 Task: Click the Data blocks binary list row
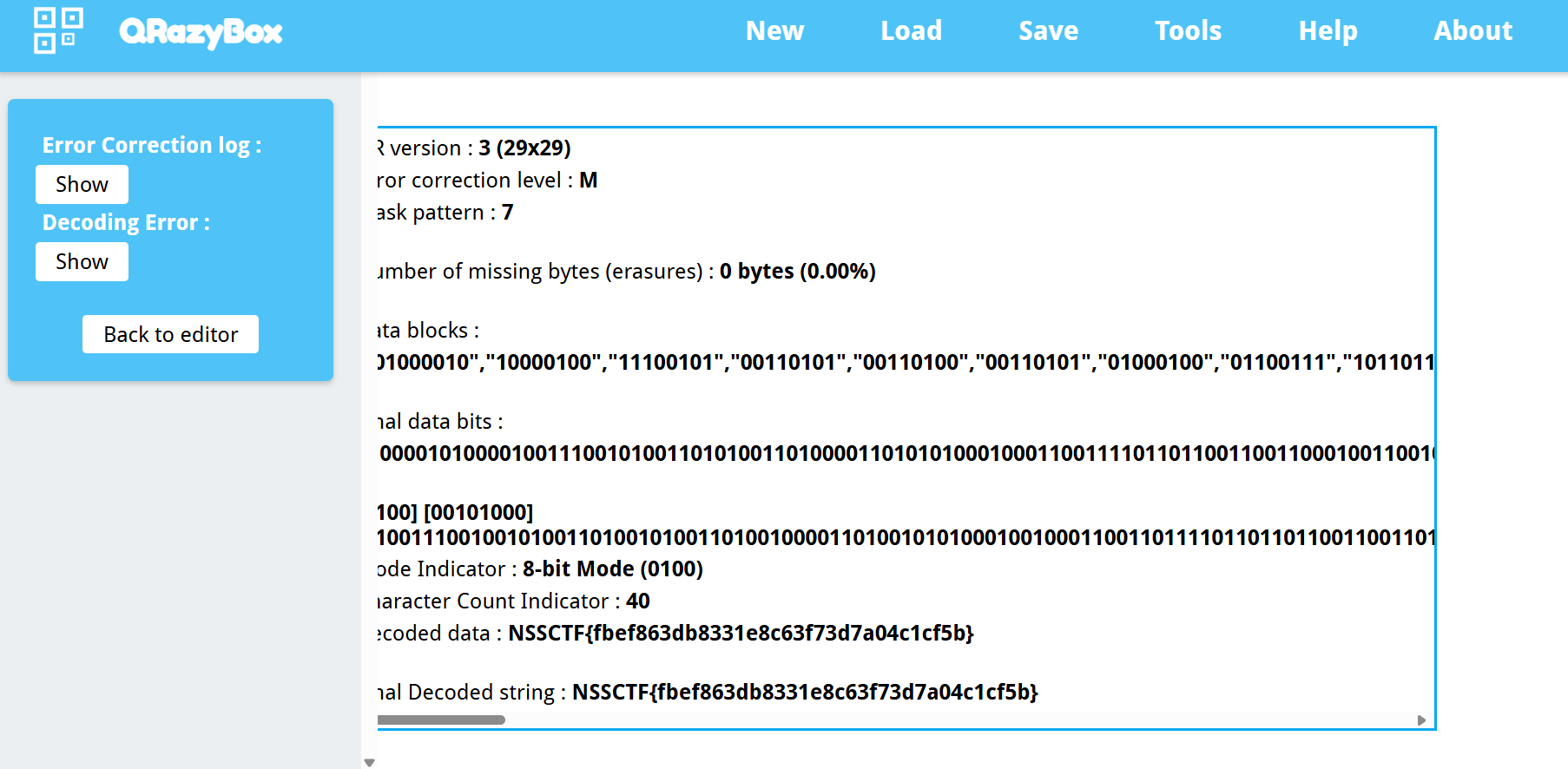[906, 362]
